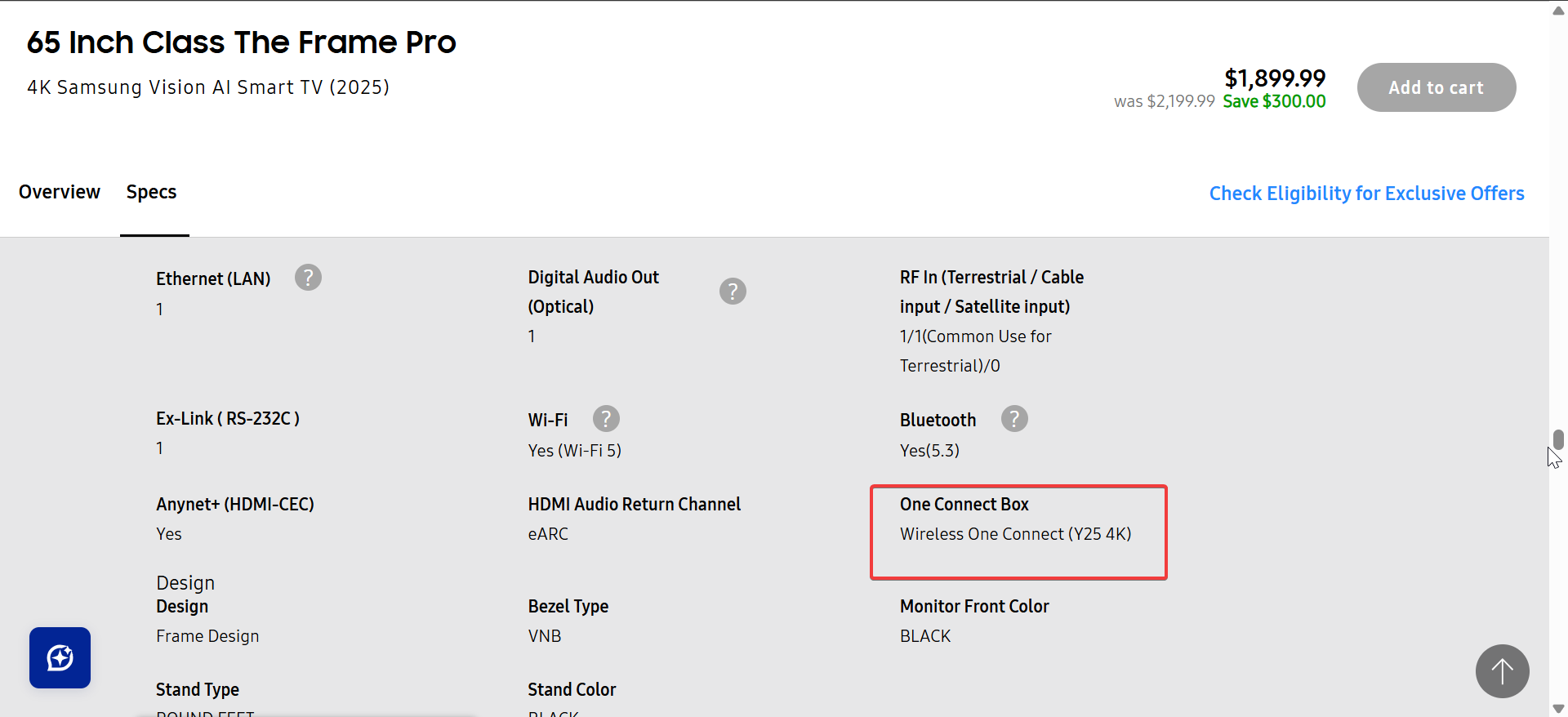Click the 'One Connect Box' label

964,505
